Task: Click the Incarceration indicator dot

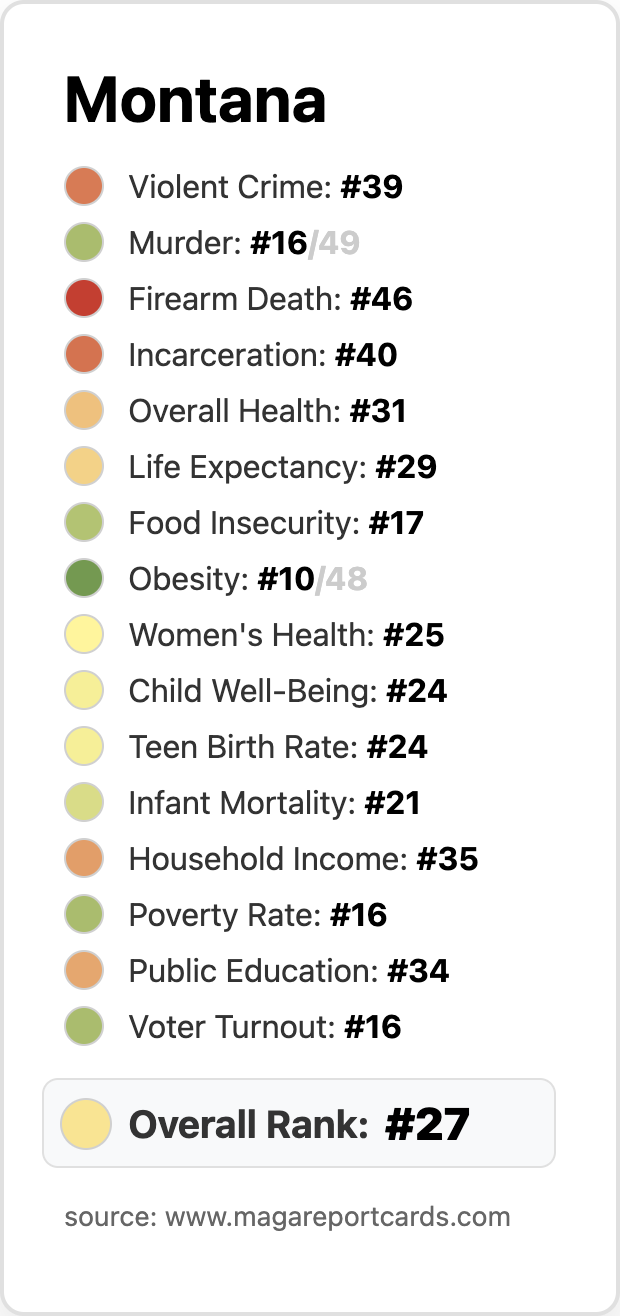Action: (85, 355)
